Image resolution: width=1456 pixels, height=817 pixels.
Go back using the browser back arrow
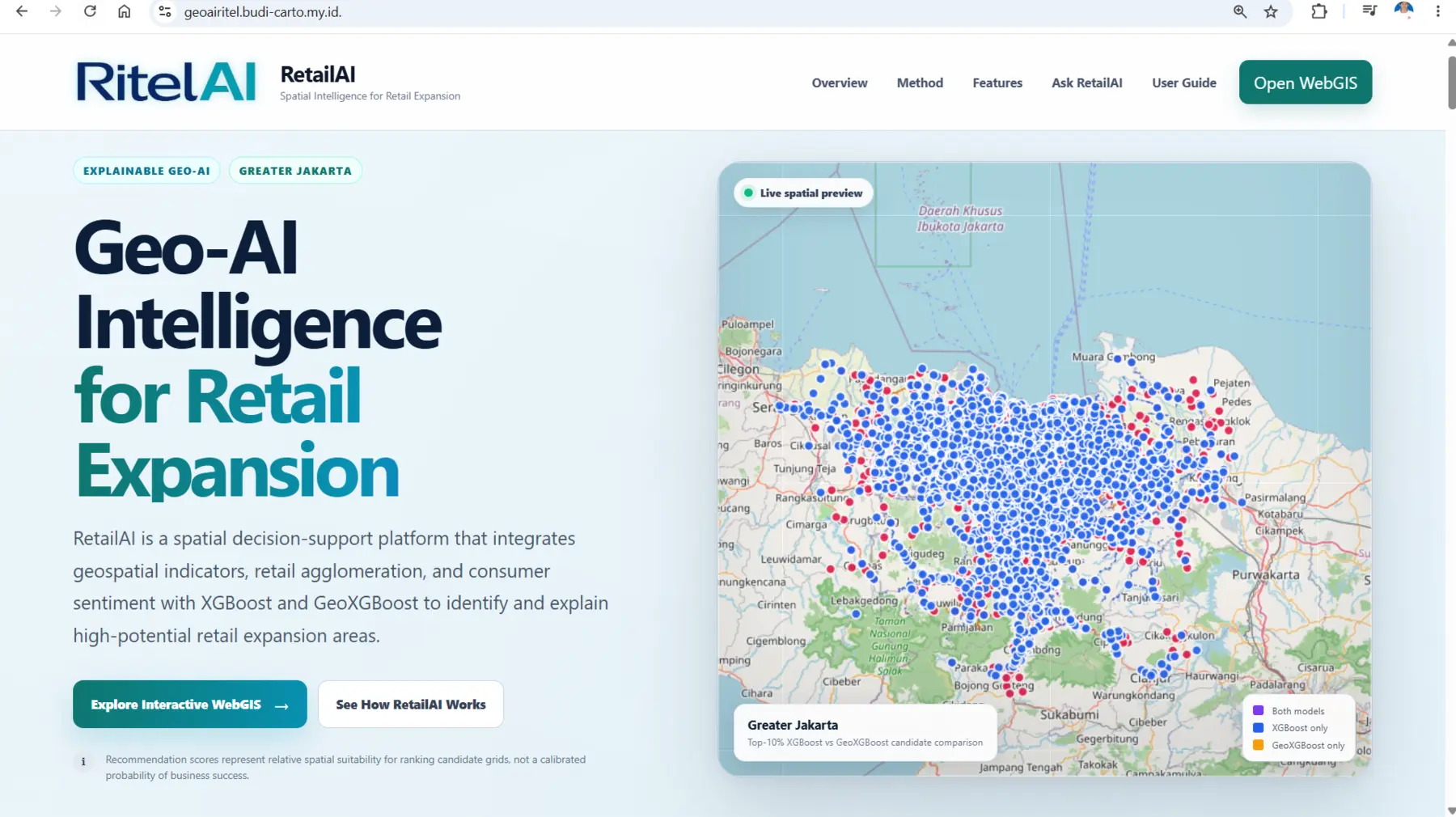click(22, 11)
